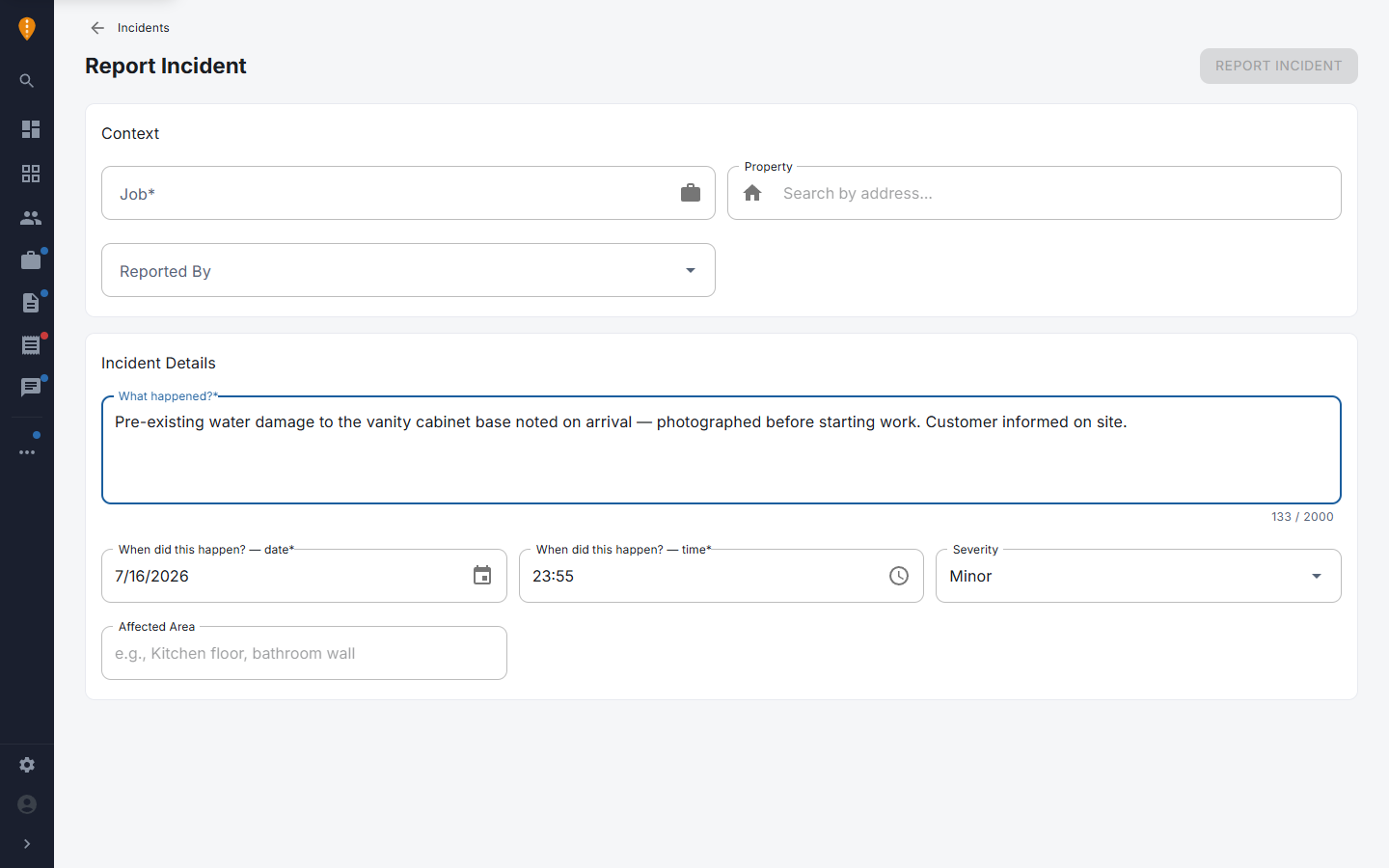
Task: Open the clock time picker icon
Action: point(899,576)
